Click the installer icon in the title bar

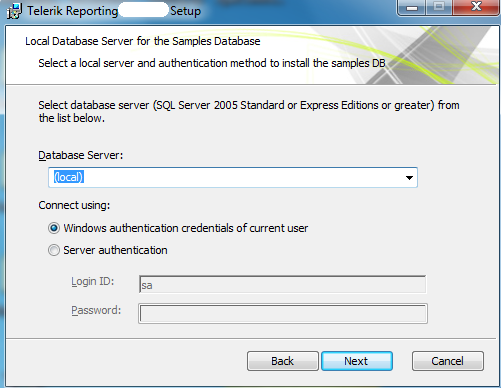click(x=14, y=11)
